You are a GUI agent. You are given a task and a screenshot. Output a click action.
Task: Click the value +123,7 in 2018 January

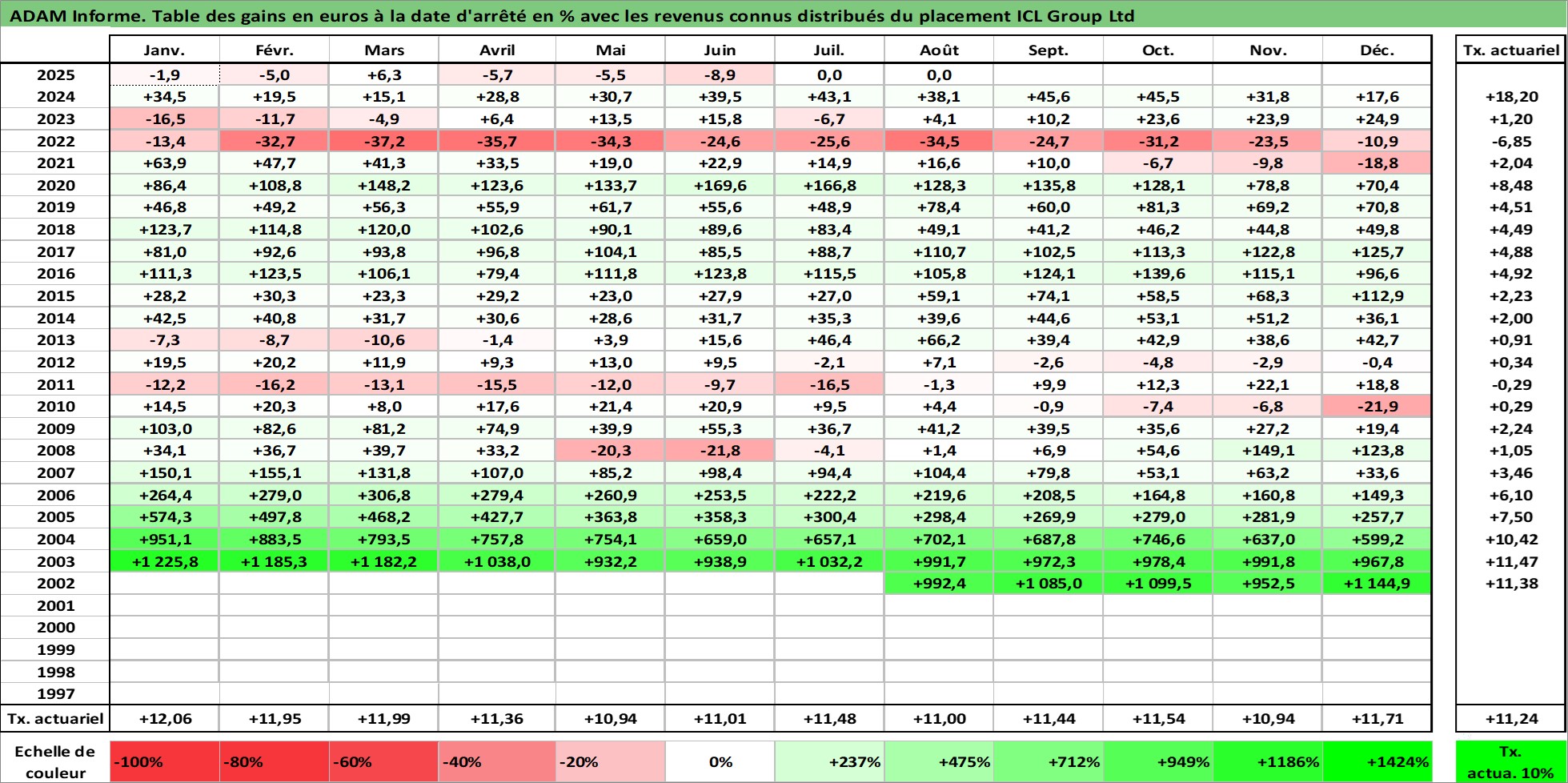click(x=164, y=229)
